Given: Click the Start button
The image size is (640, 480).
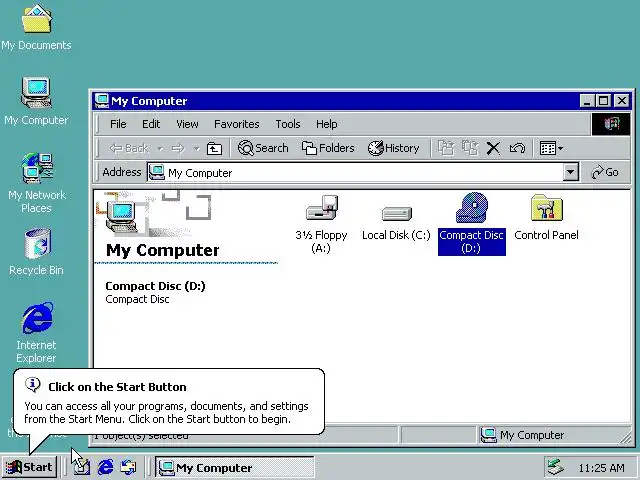Looking at the screenshot, I should [29, 467].
